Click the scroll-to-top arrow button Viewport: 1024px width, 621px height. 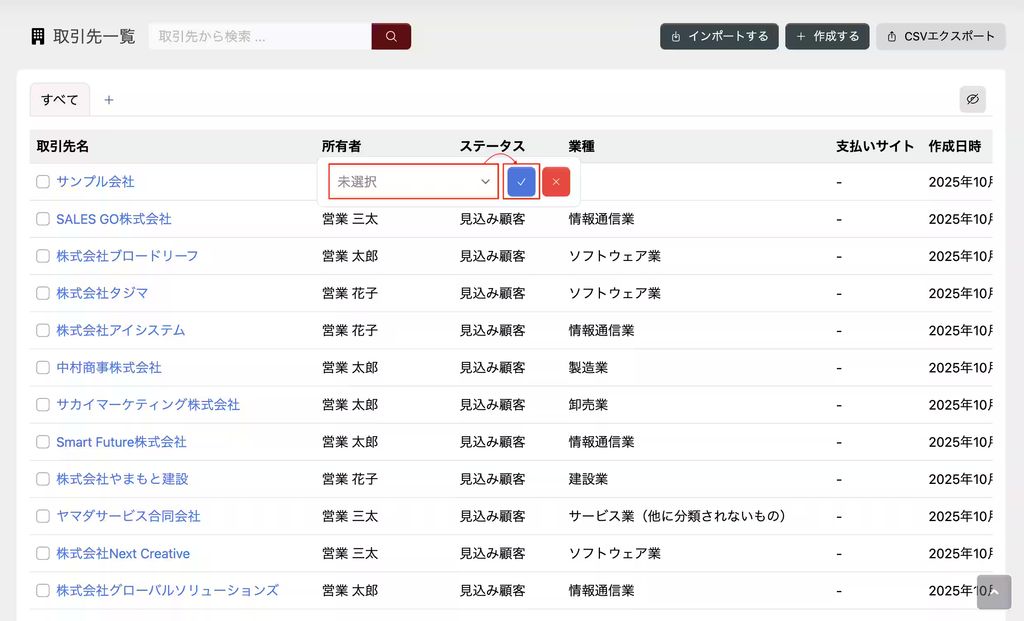click(x=994, y=592)
